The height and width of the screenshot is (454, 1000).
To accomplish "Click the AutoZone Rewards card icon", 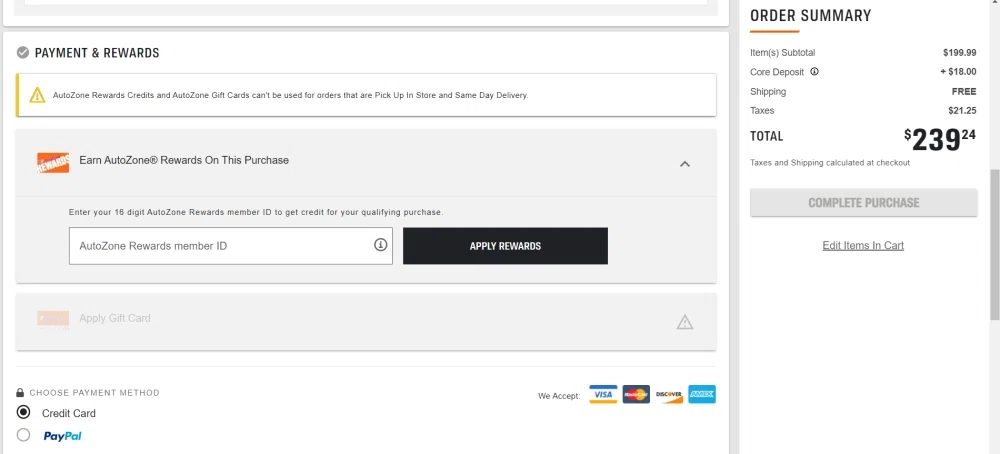I will tap(53, 163).
